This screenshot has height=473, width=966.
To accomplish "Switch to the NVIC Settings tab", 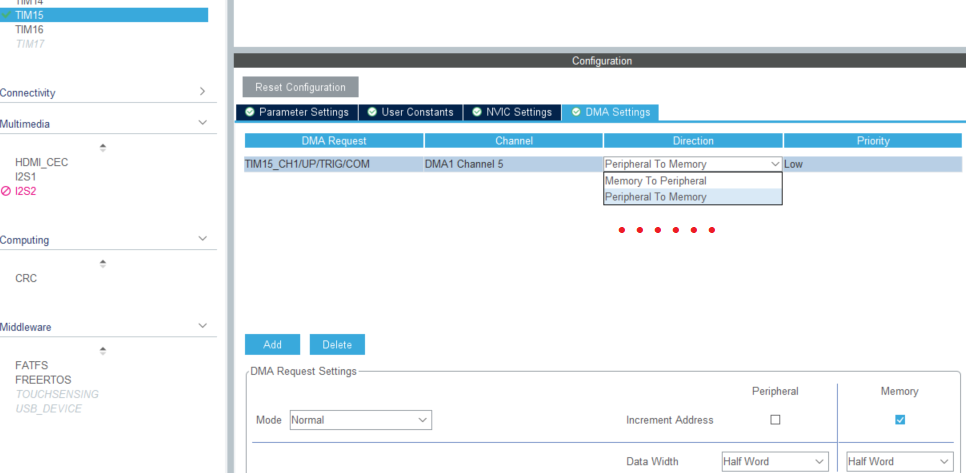I will click(x=512, y=112).
